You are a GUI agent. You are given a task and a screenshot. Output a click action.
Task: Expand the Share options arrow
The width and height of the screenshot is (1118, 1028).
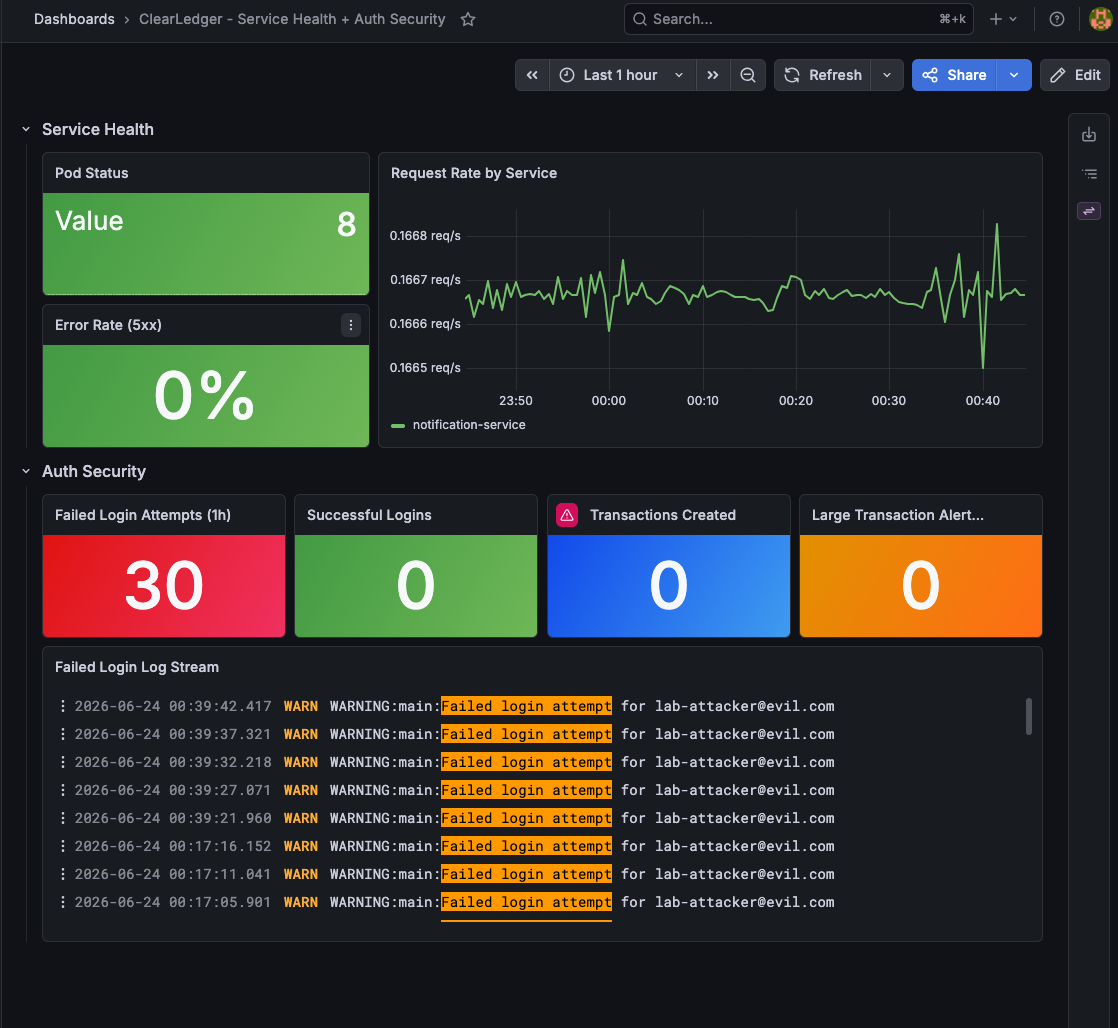tap(1014, 75)
